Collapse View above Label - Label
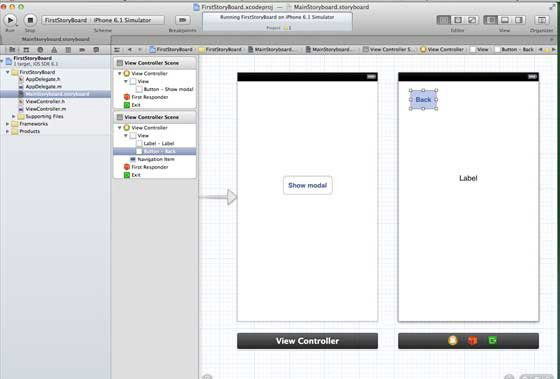 (x=126, y=136)
